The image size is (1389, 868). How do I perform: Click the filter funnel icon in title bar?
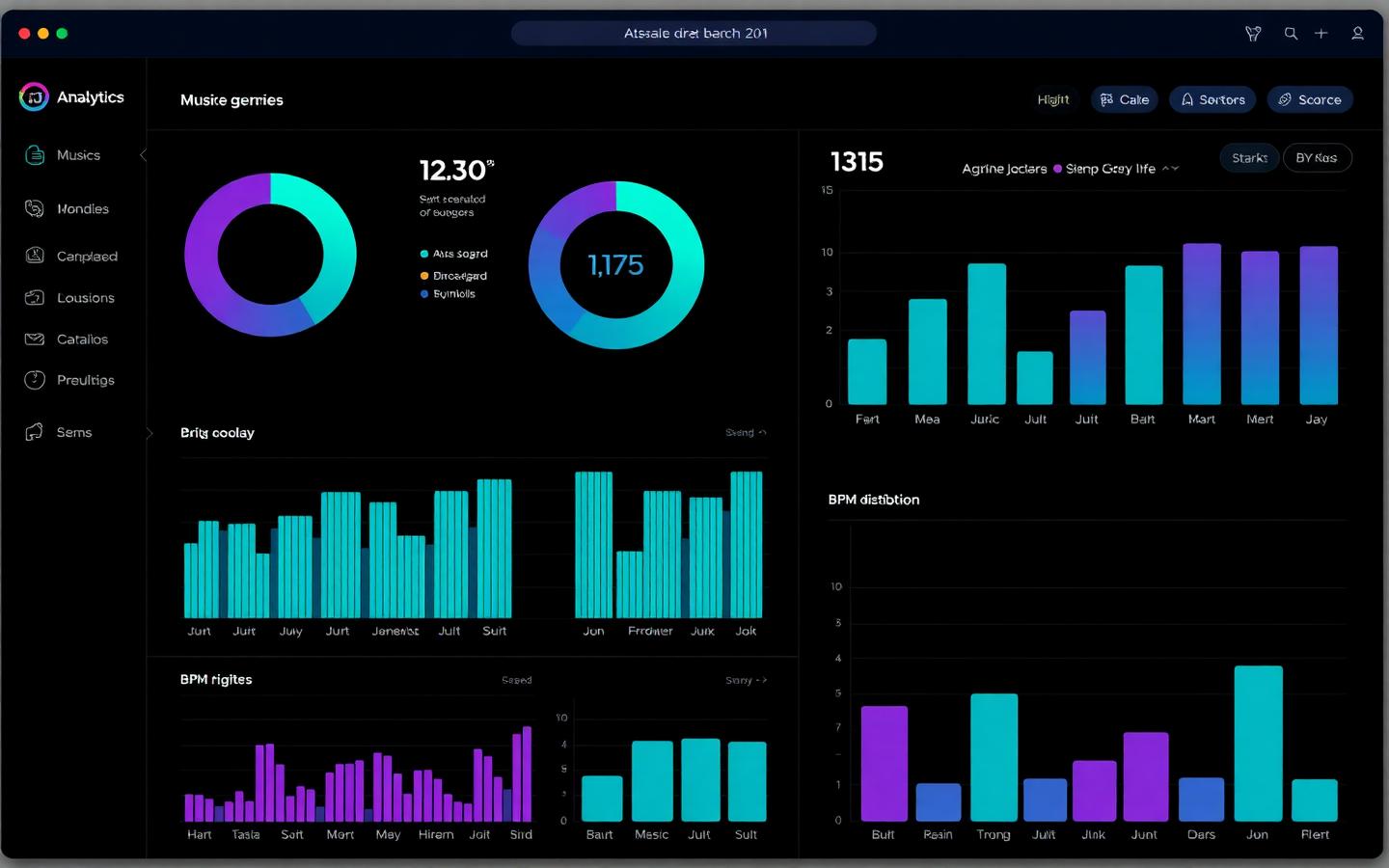pyautogui.click(x=1253, y=34)
